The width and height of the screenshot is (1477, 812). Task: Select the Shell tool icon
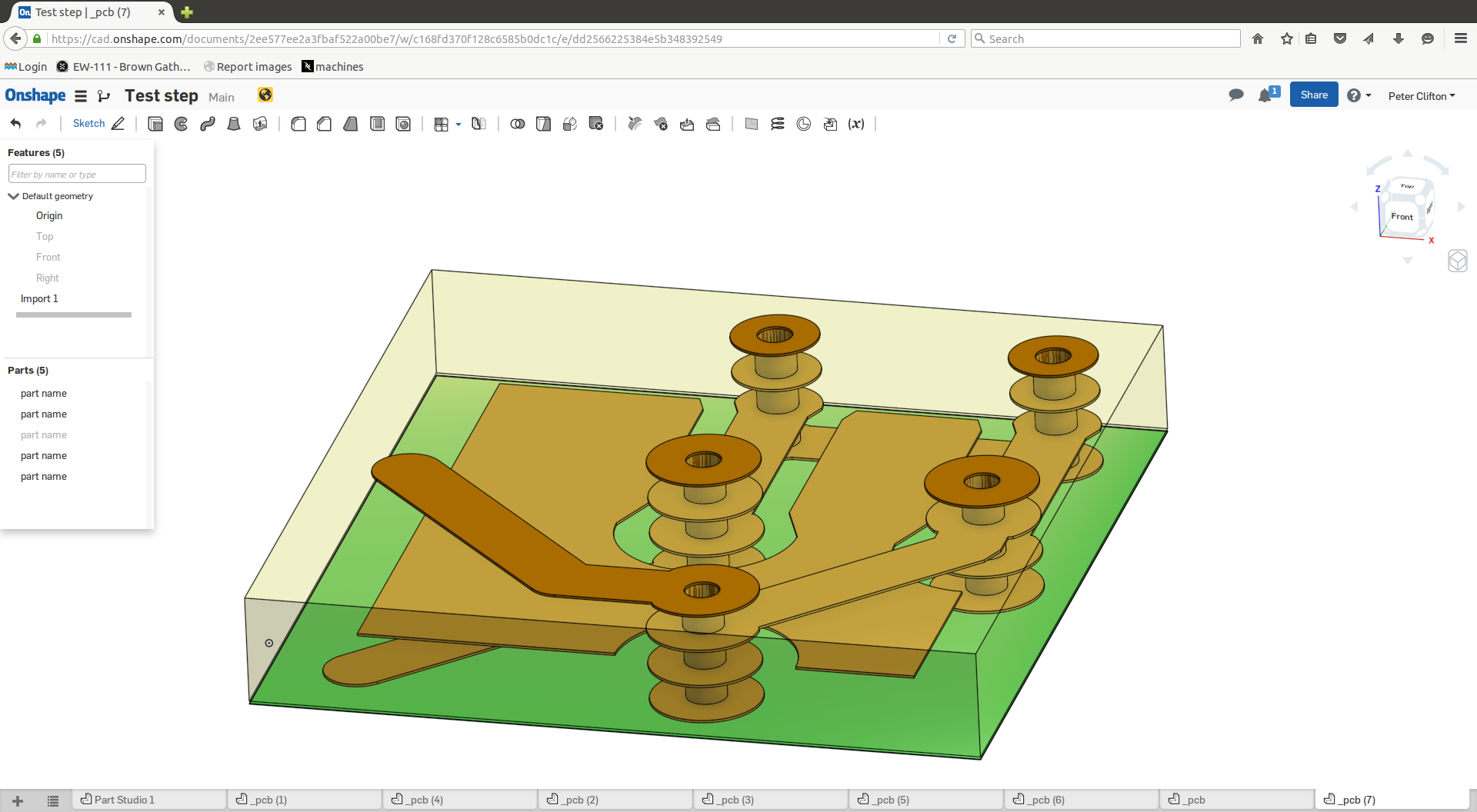pyautogui.click(x=377, y=124)
